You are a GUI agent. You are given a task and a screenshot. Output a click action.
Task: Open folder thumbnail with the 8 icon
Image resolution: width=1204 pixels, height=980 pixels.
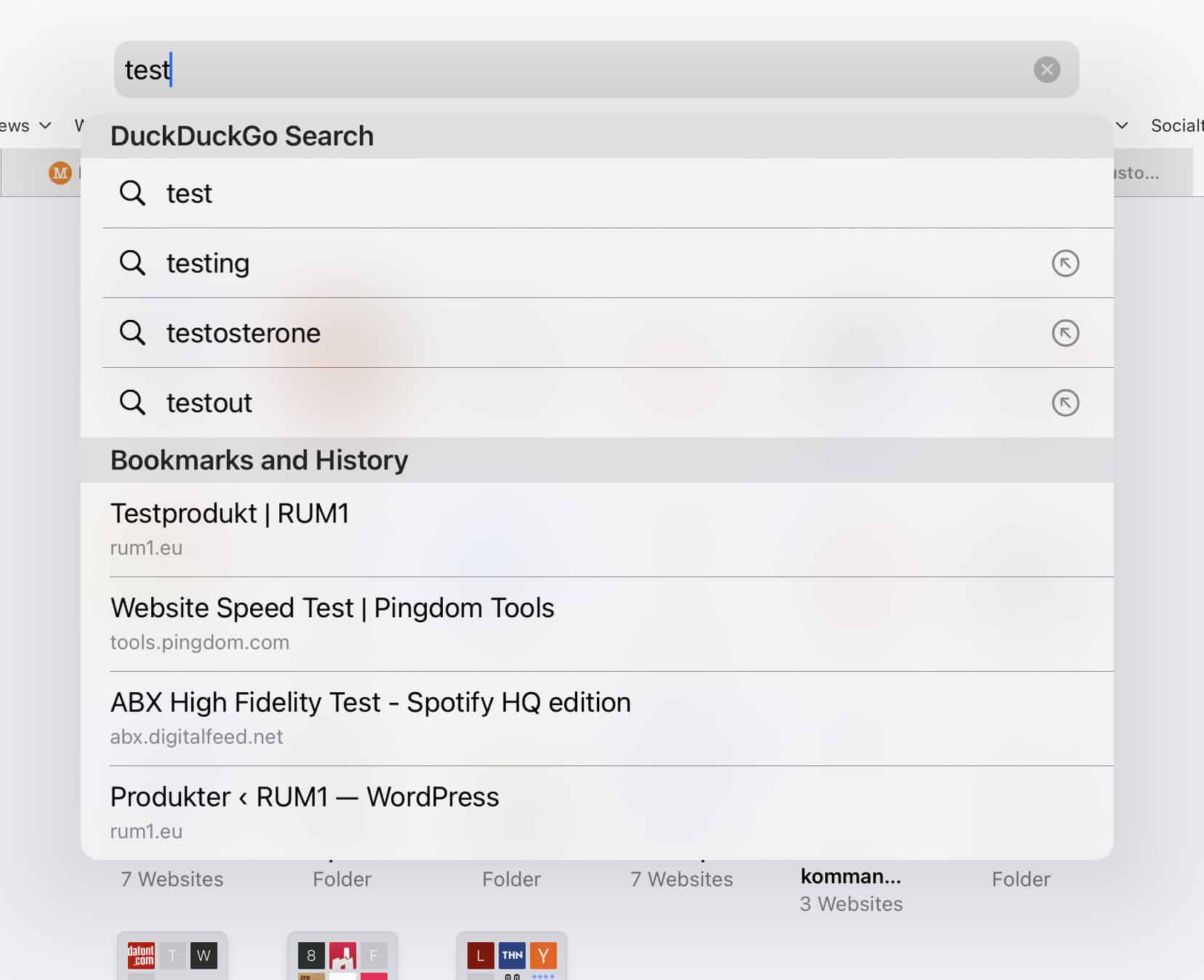coord(342,956)
